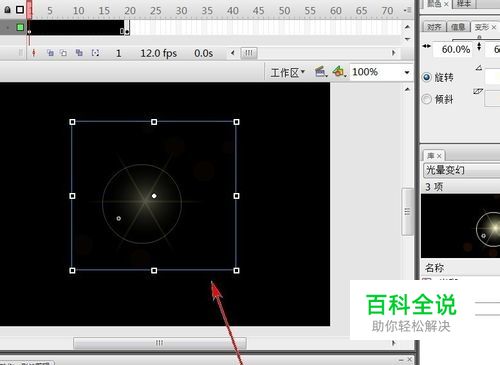This screenshot has height=365, width=500.
Task: Close the 颜色 color tab
Action: click(446, 4)
